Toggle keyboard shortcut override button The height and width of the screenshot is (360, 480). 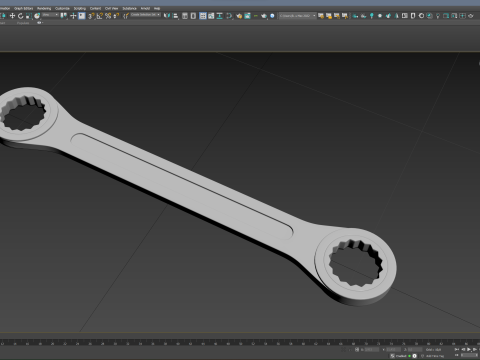click(82, 16)
